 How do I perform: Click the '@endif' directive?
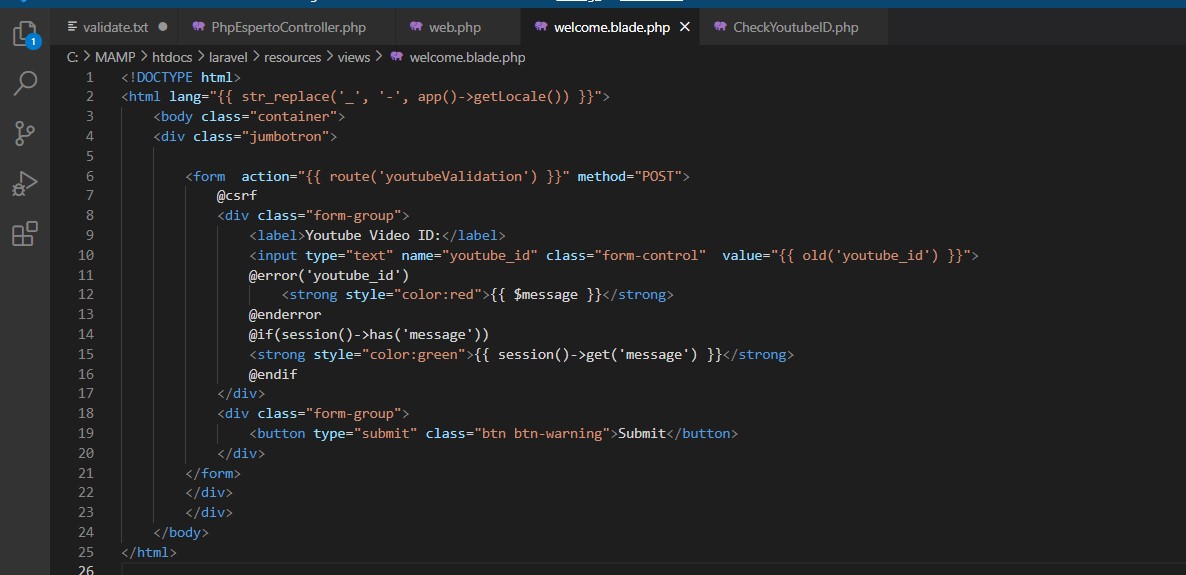point(273,374)
